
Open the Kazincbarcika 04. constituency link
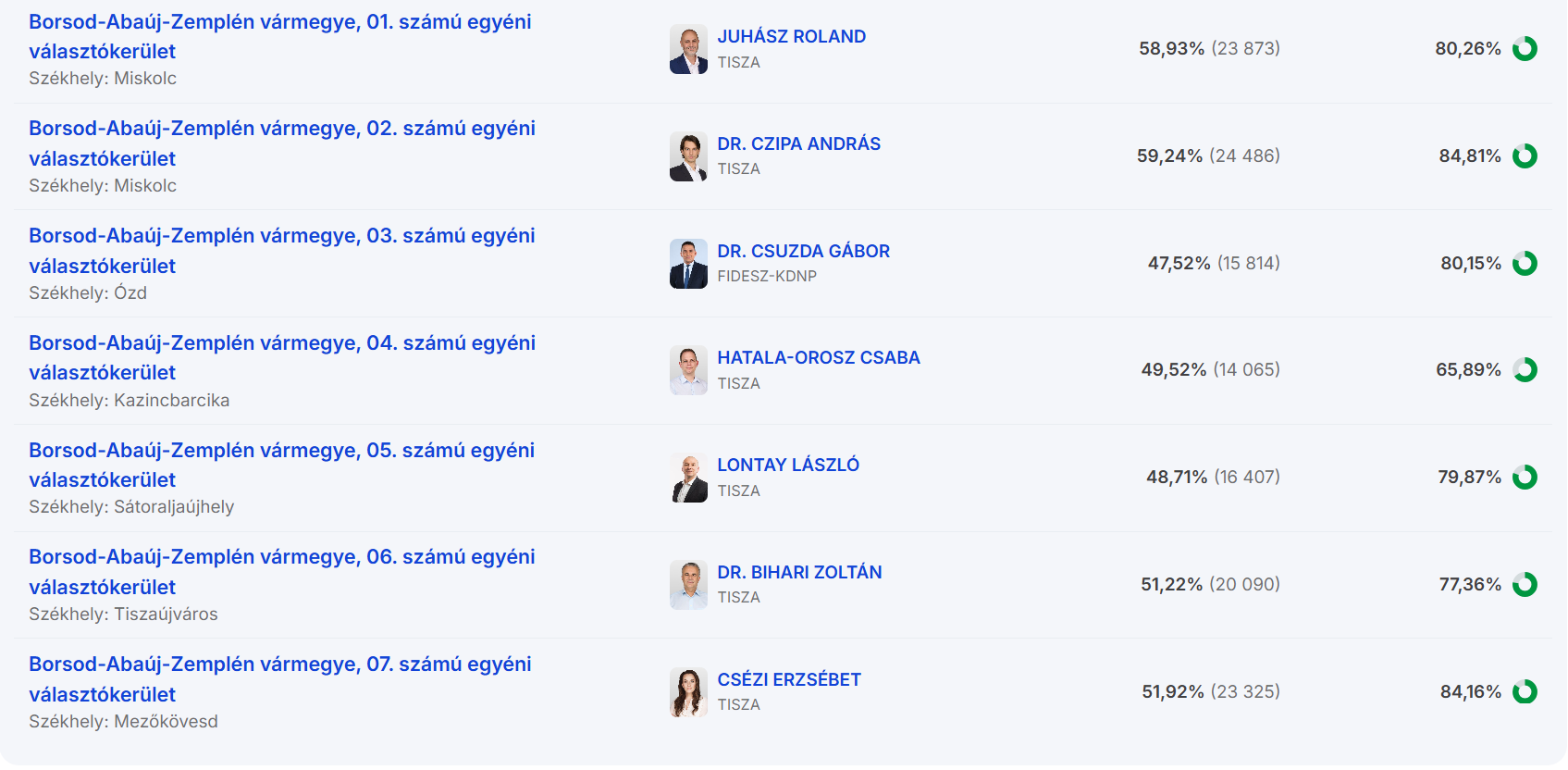[281, 343]
